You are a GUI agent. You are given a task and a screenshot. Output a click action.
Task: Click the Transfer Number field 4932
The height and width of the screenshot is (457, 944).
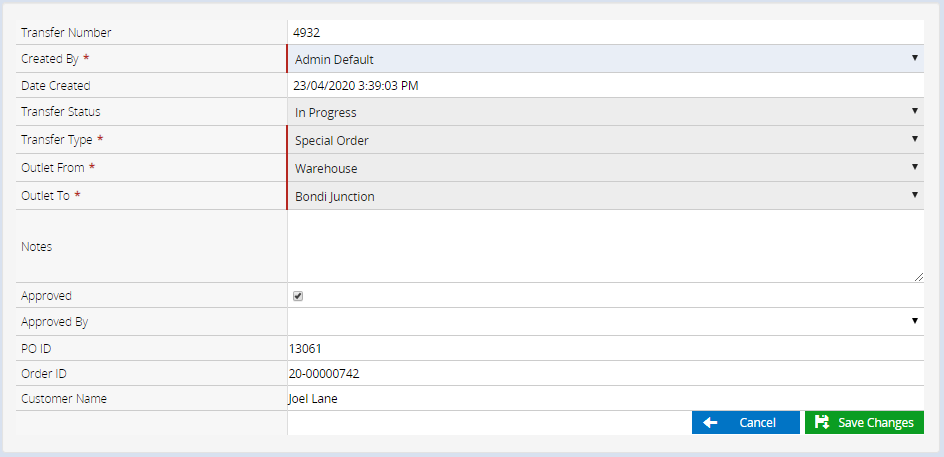coord(606,33)
